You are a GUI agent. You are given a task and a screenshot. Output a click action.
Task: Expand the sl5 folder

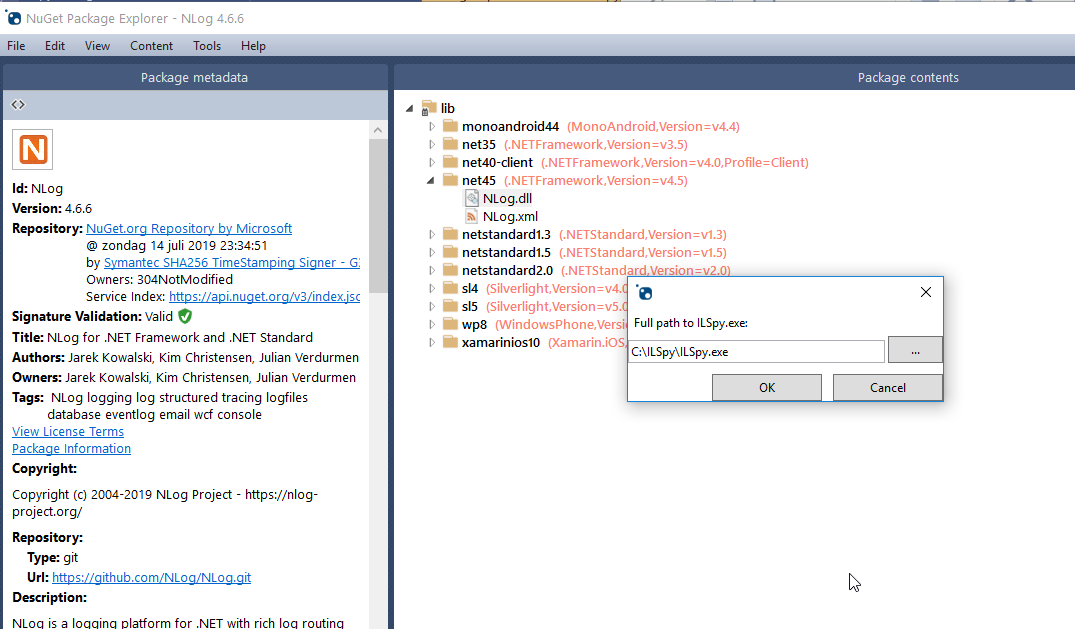[x=431, y=306]
